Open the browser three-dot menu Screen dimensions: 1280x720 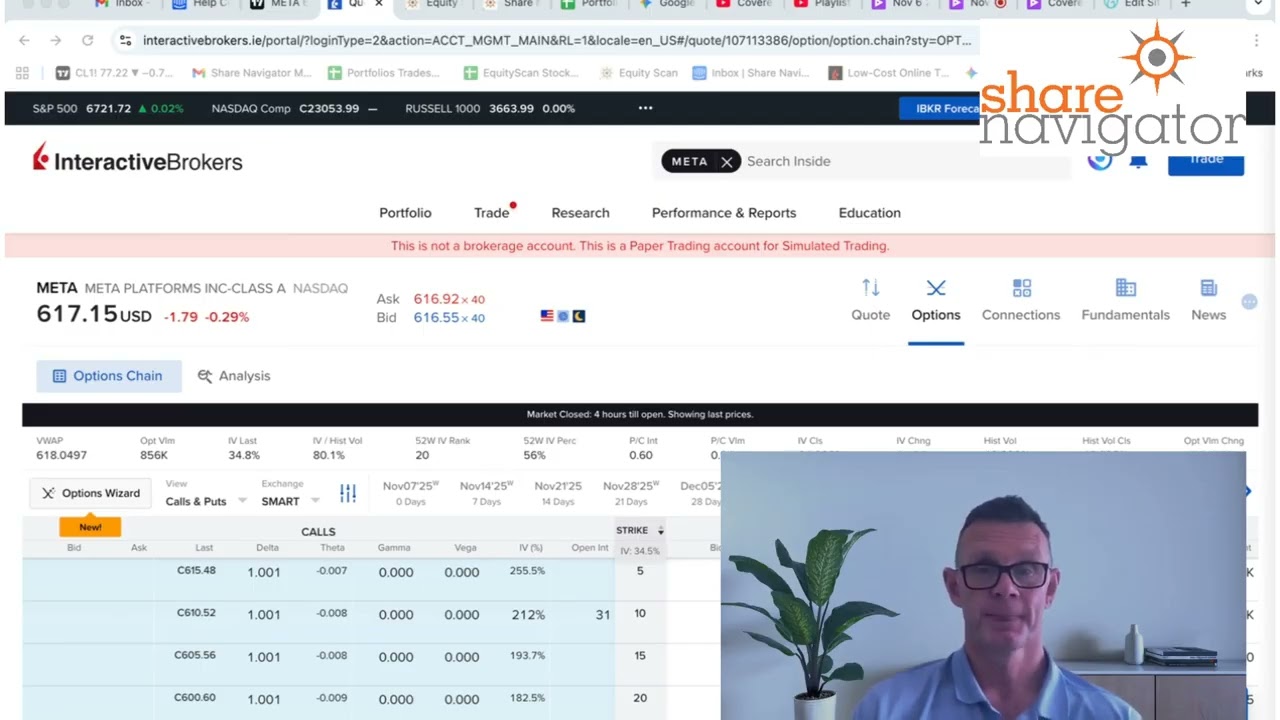pos(1256,40)
